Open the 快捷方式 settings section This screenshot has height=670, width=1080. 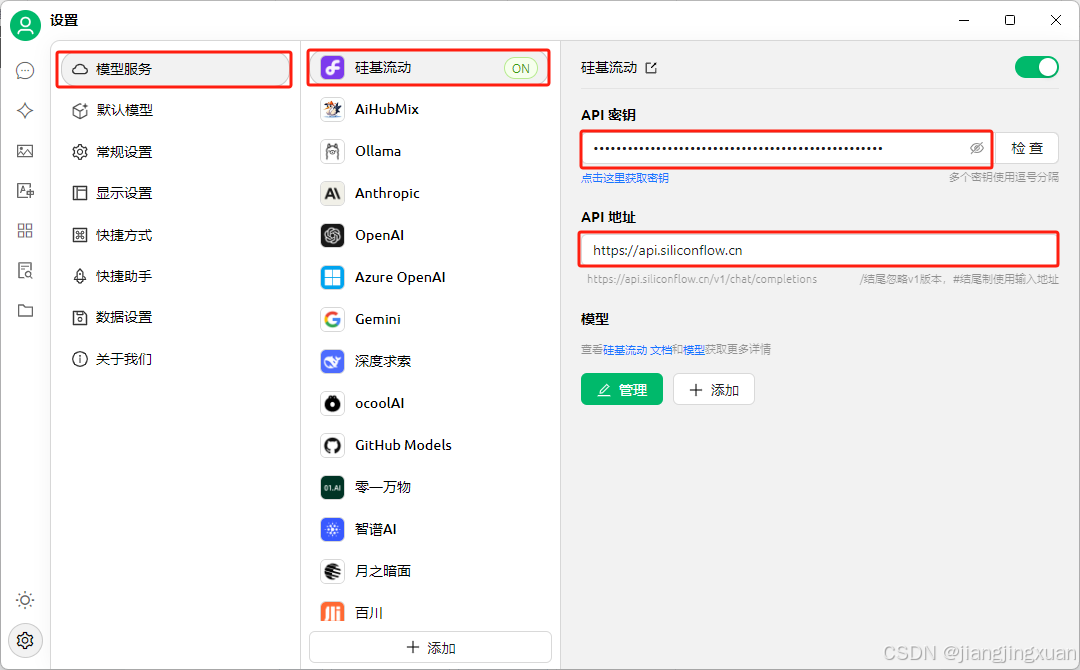tap(175, 235)
